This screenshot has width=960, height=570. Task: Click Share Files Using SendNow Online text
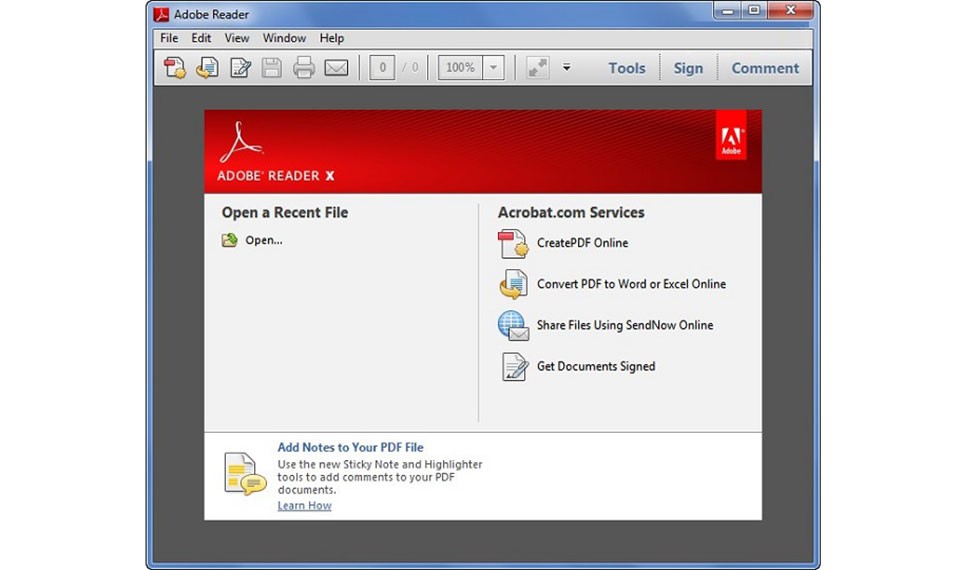(x=625, y=325)
